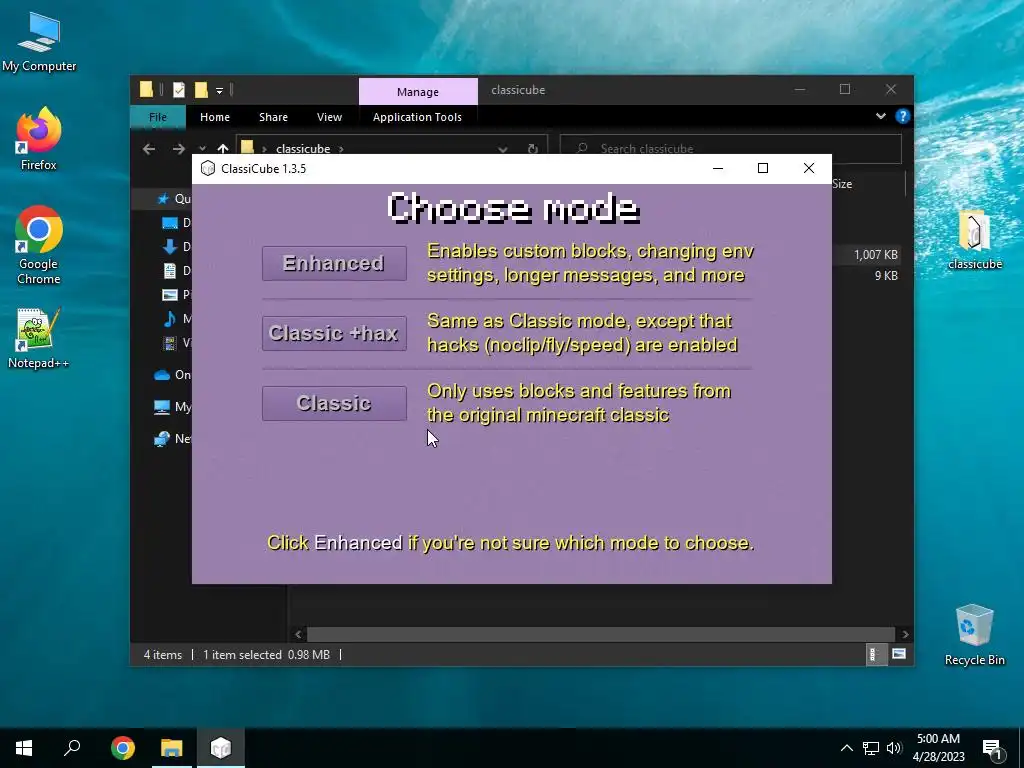
Task: Refresh the classicube folder view
Action: pyautogui.click(x=533, y=149)
